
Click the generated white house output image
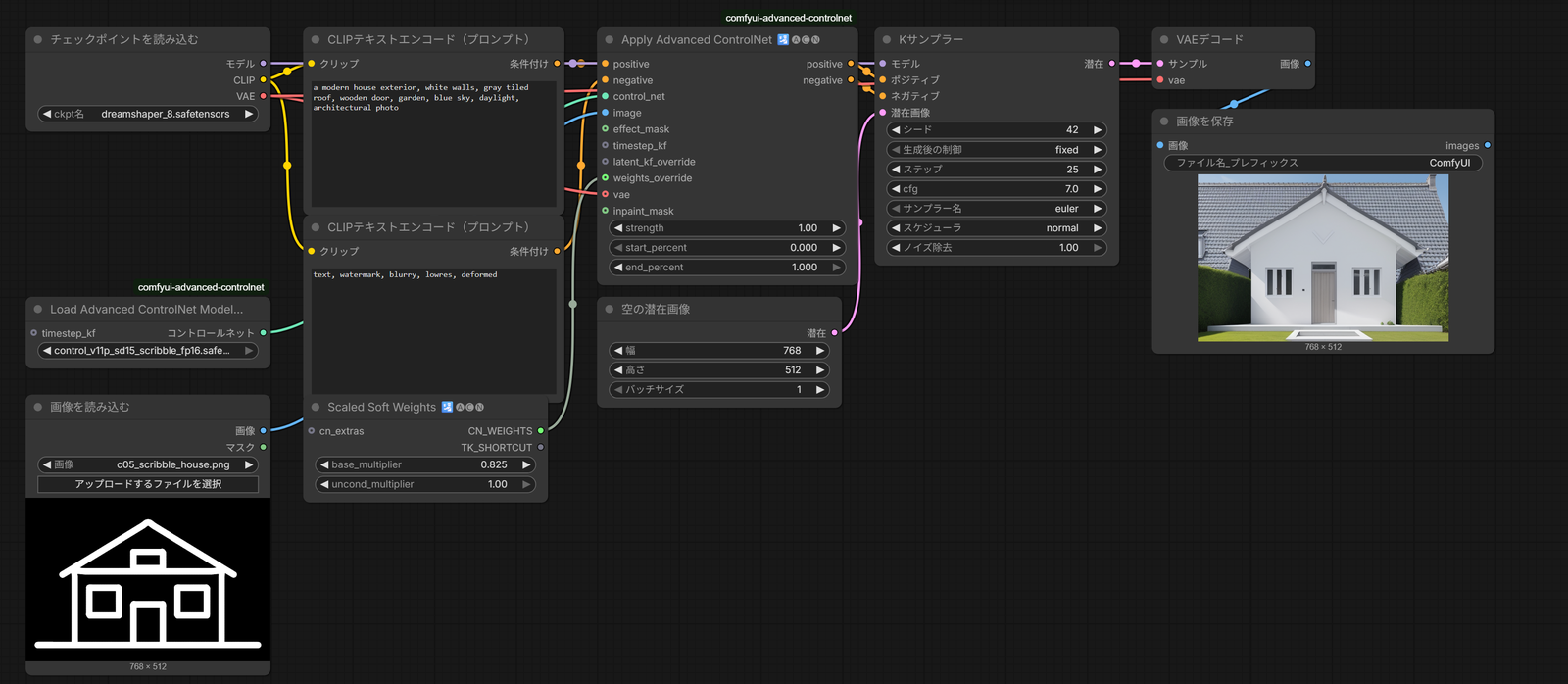1323,258
